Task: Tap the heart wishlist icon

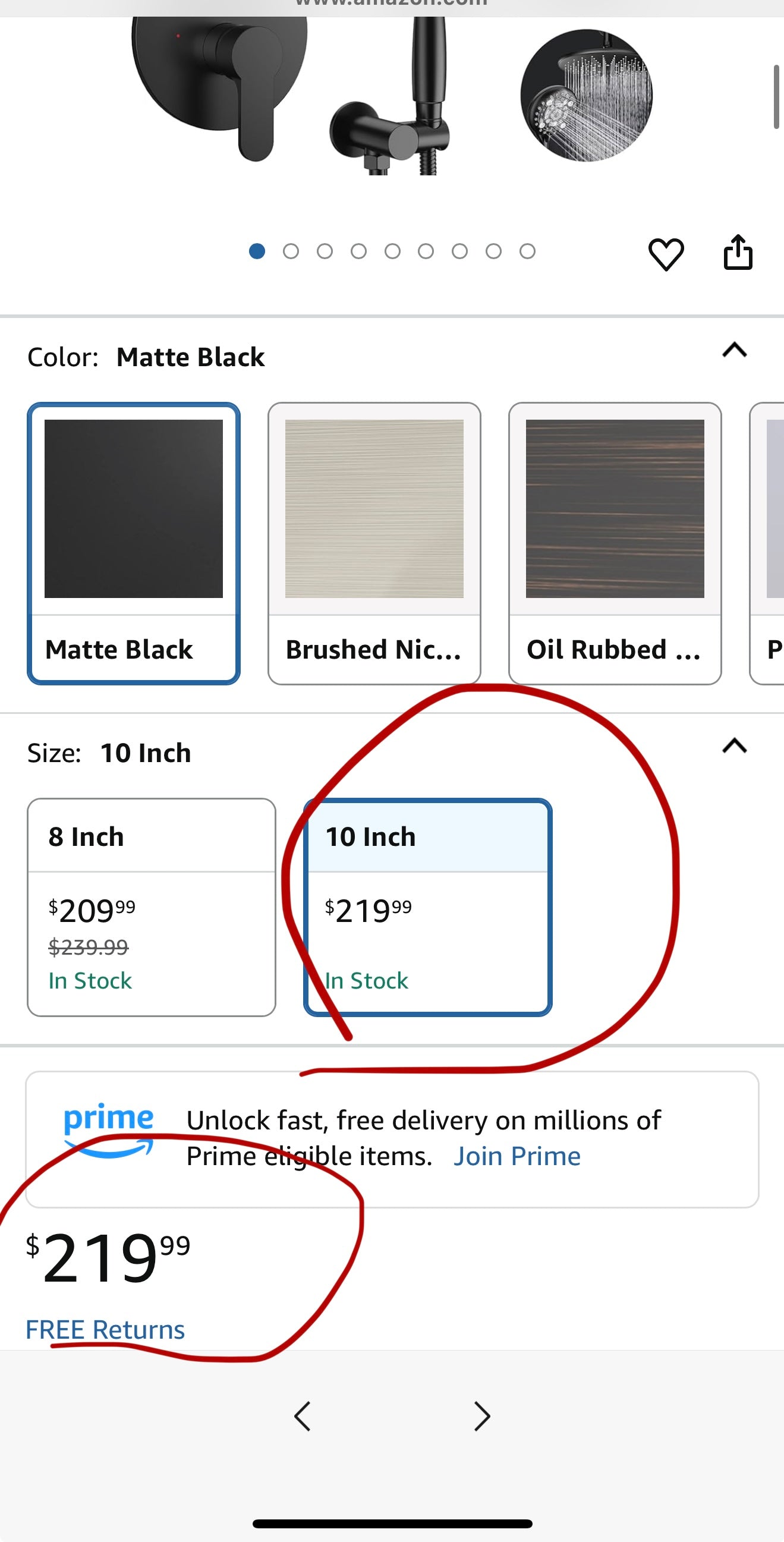Action: [x=666, y=254]
